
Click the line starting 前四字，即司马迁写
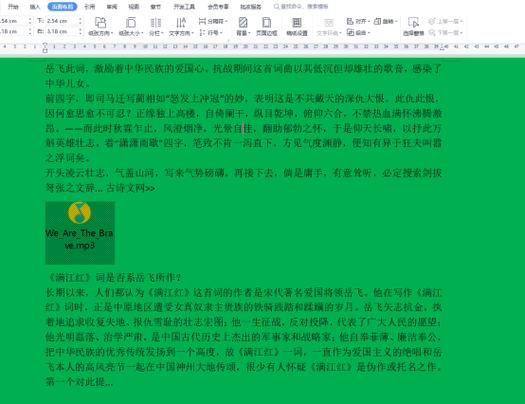point(243,99)
